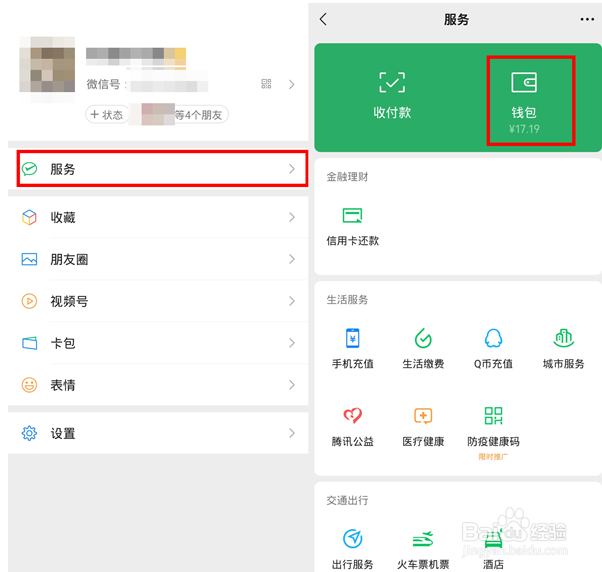Open the 朋友圈 menu entry
The width and height of the screenshot is (602, 572).
point(158,260)
